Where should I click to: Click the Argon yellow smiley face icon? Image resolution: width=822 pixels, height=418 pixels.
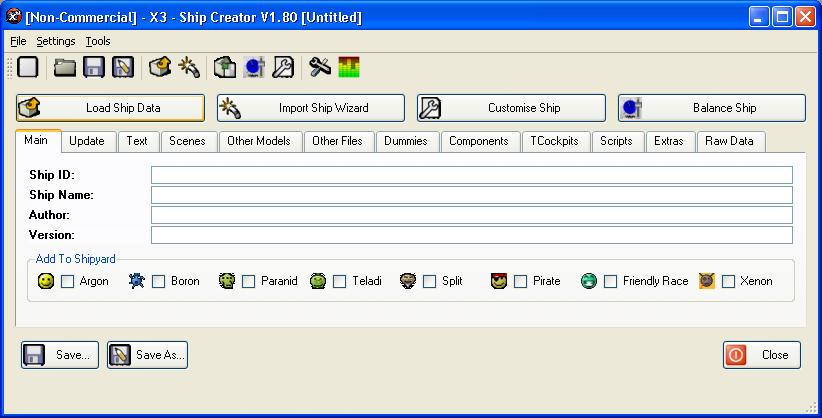pyautogui.click(x=46, y=281)
